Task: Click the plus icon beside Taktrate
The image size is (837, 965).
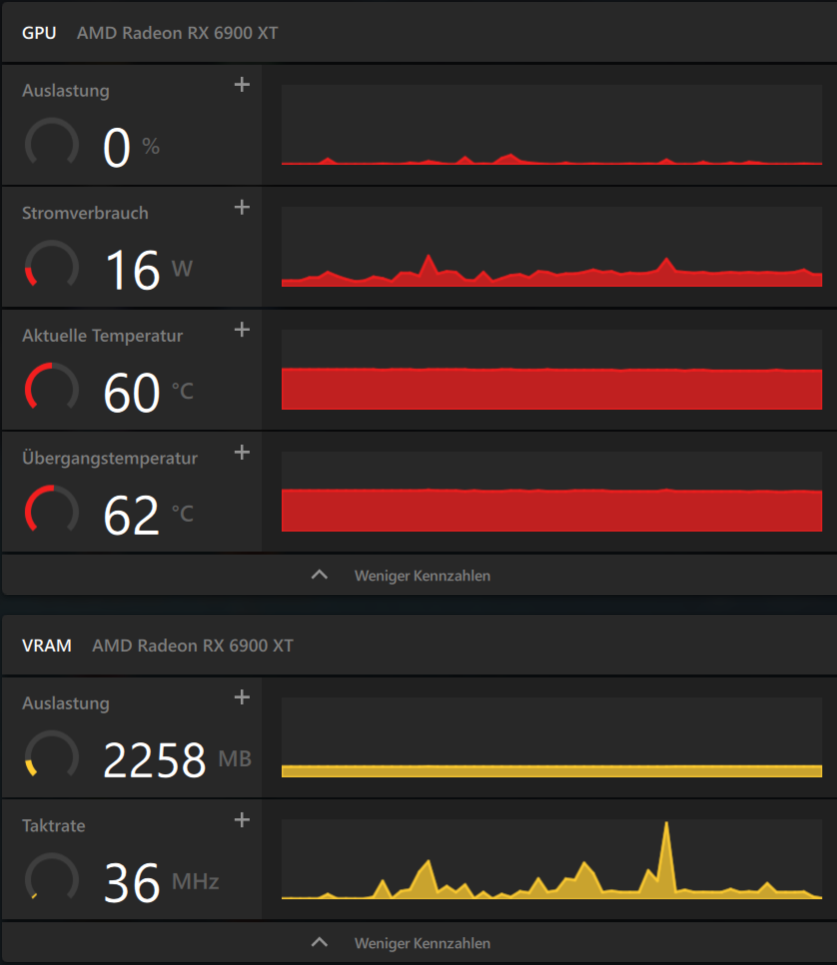Action: 242,820
